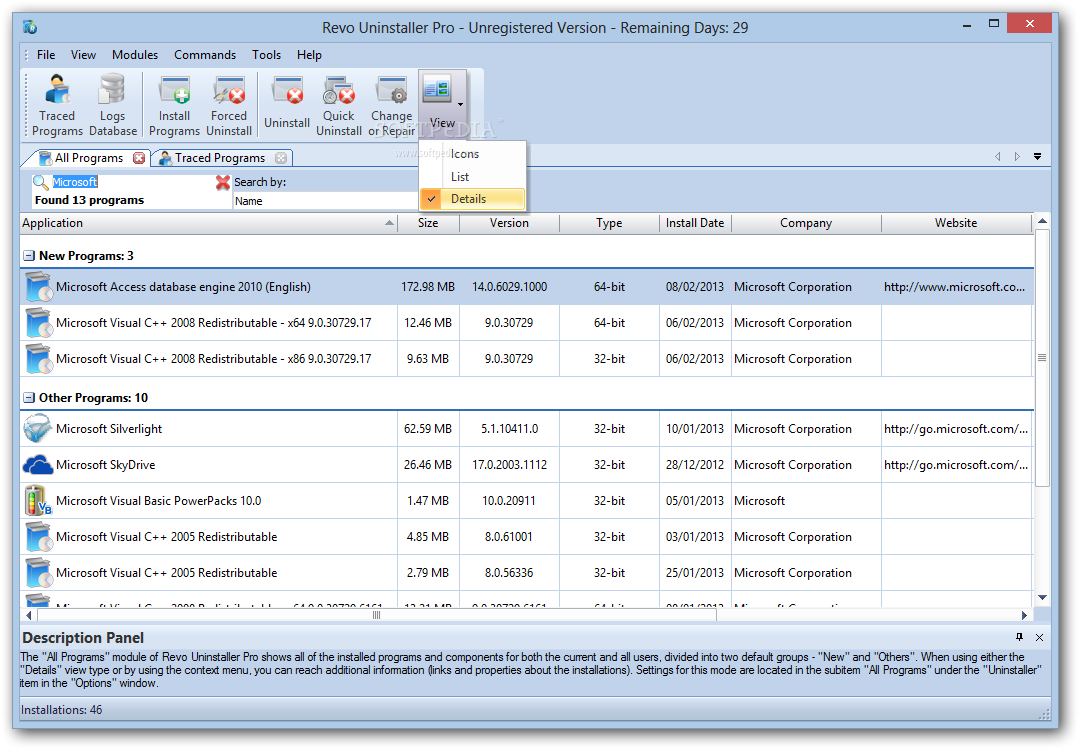Viewport: 1079px width, 749px height.
Task: Collapse the New Programs: 3 group
Action: 29,255
